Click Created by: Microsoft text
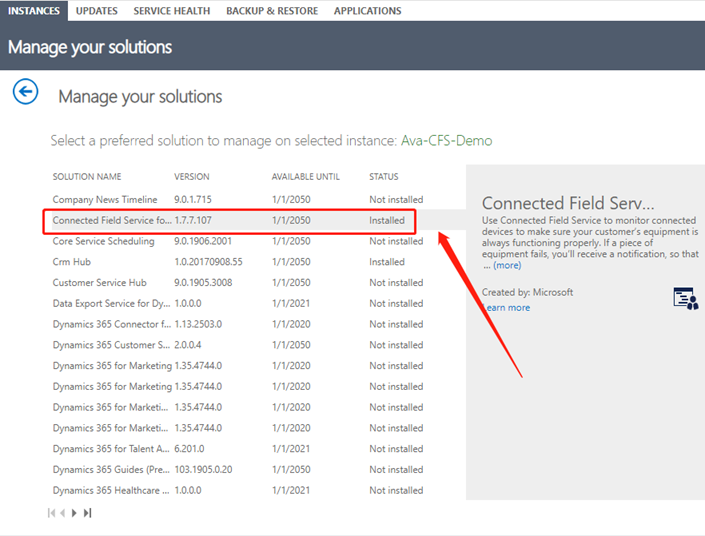 (527, 292)
